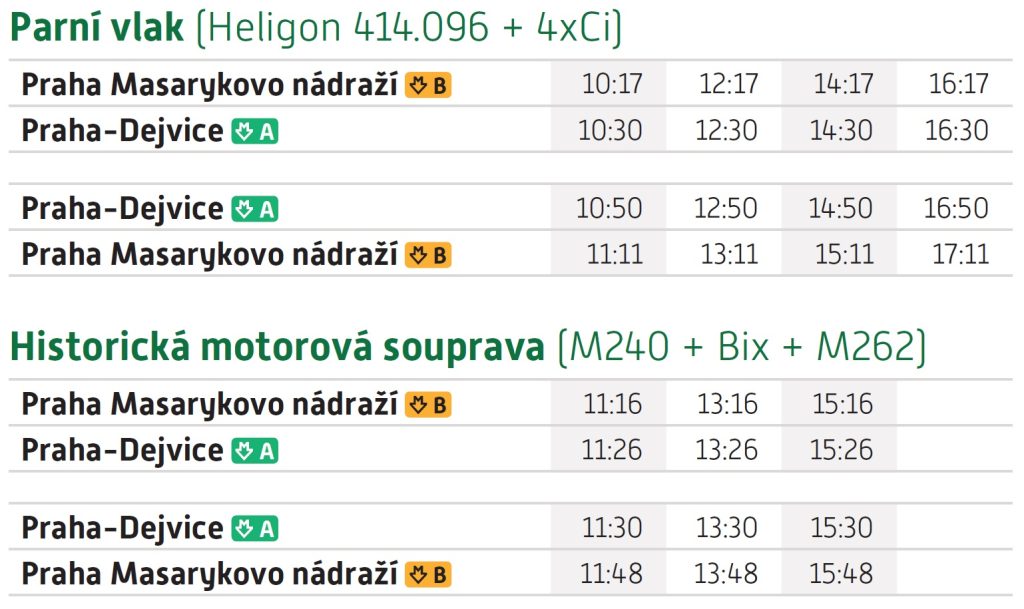Select the 15:26 Praha-Dejvice arrival time

click(x=841, y=450)
